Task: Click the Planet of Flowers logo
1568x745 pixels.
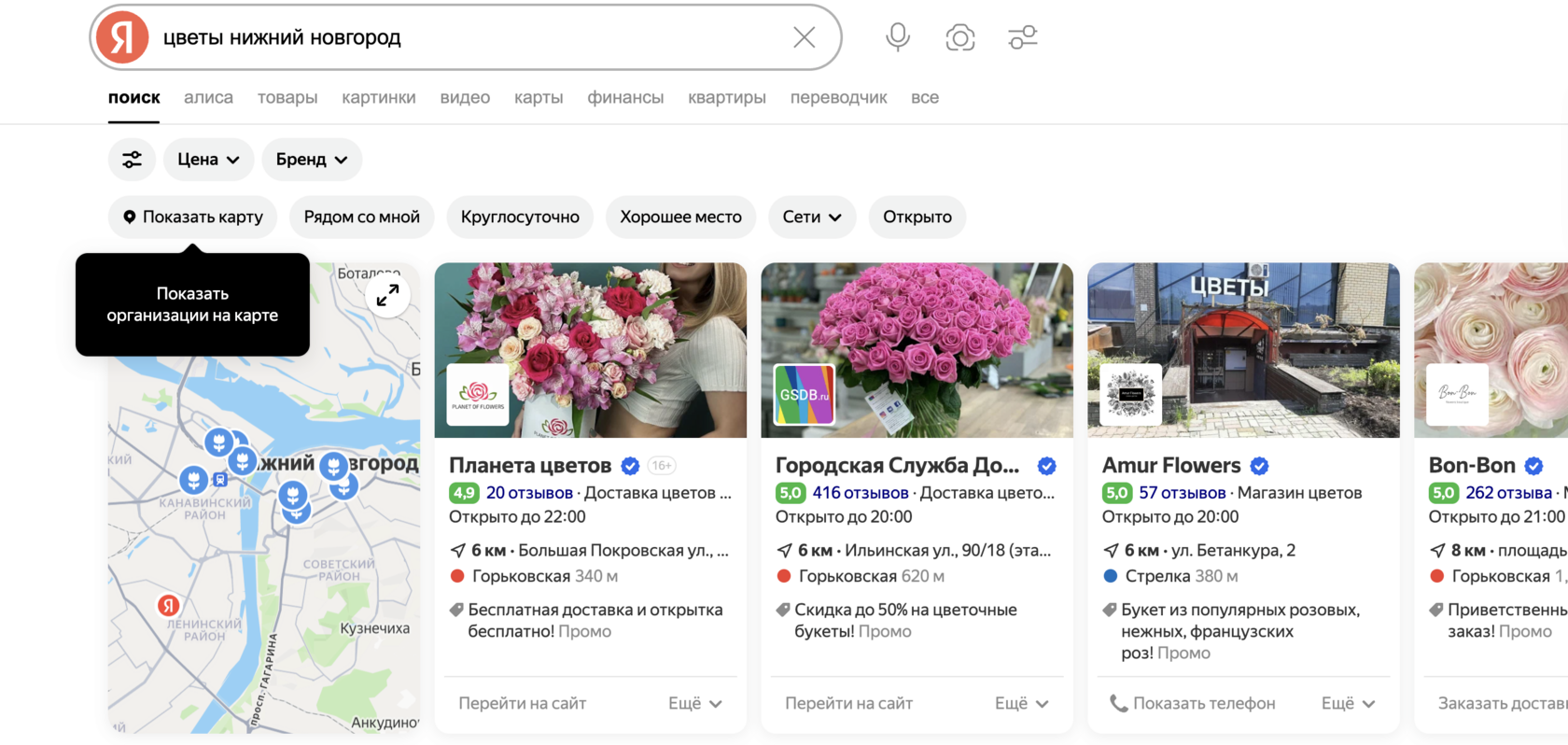Action: pos(478,395)
